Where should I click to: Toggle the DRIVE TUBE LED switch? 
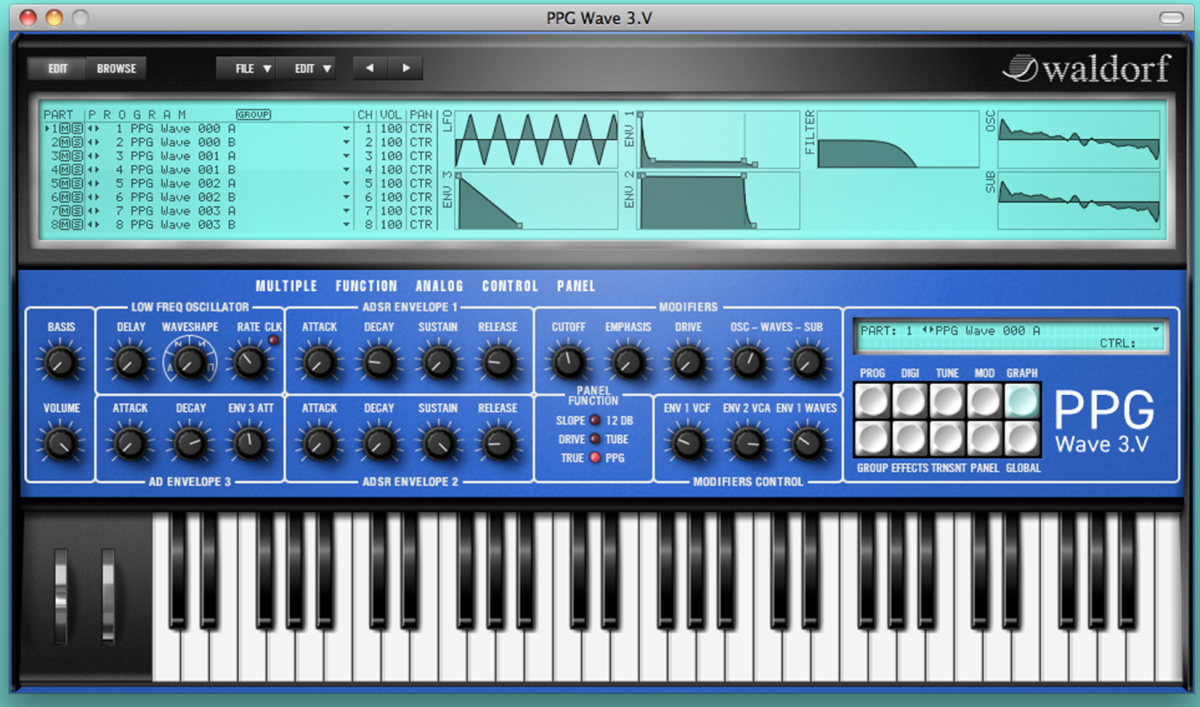595,439
